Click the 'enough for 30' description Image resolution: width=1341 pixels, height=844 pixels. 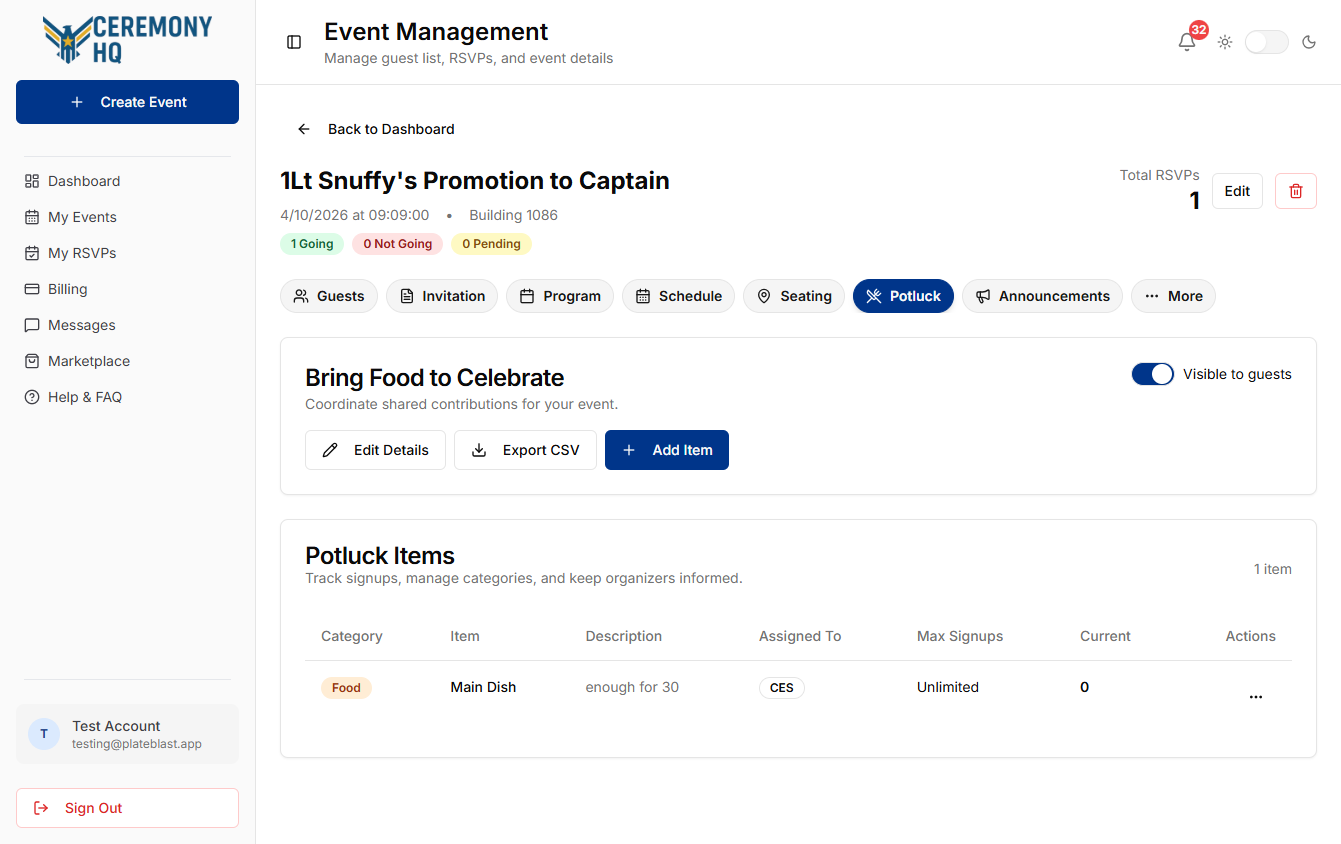632,687
